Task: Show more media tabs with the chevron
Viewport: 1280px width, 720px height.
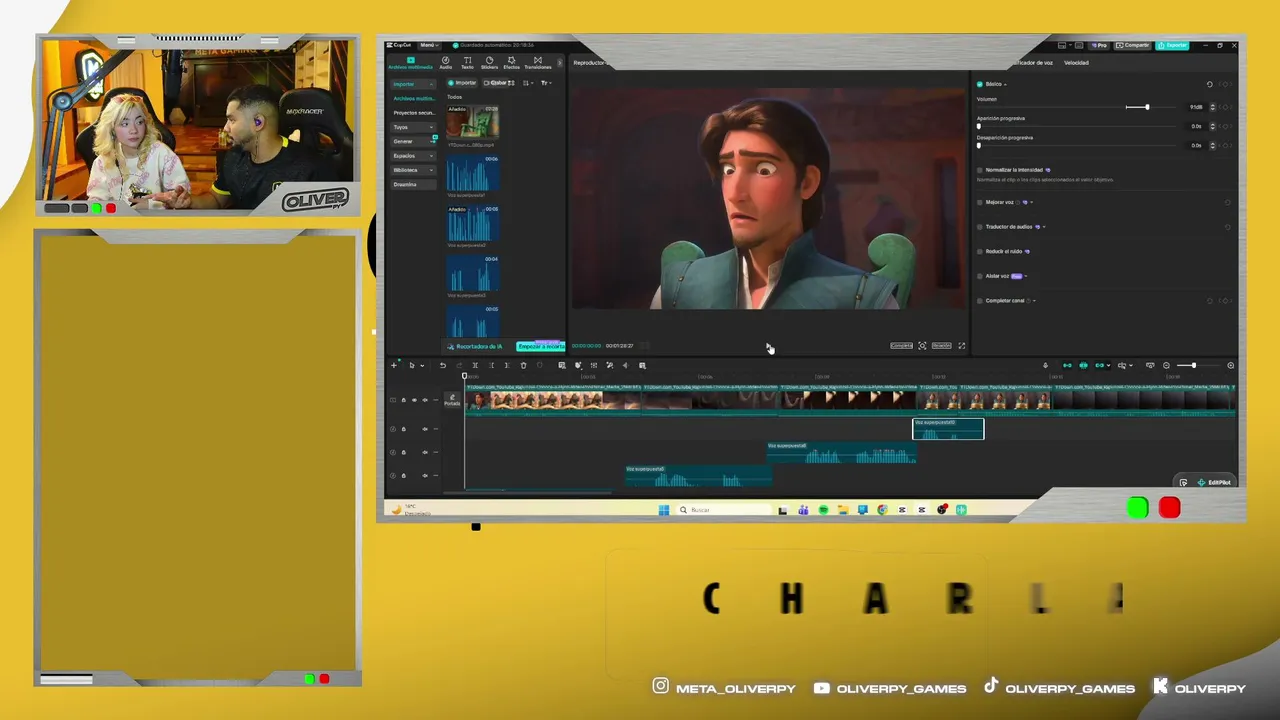Action: (x=560, y=63)
